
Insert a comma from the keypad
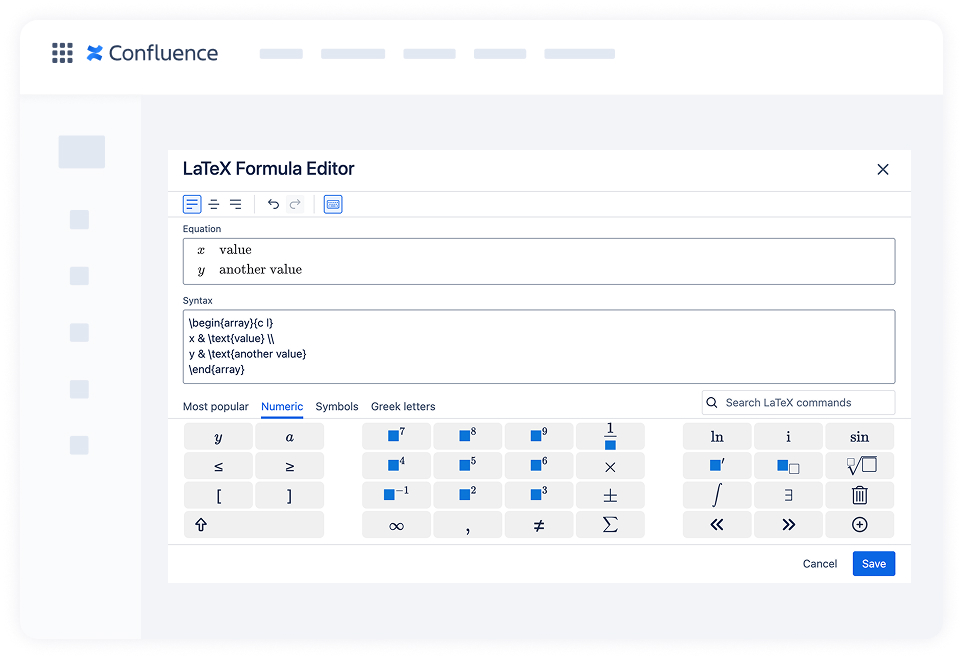click(x=467, y=525)
